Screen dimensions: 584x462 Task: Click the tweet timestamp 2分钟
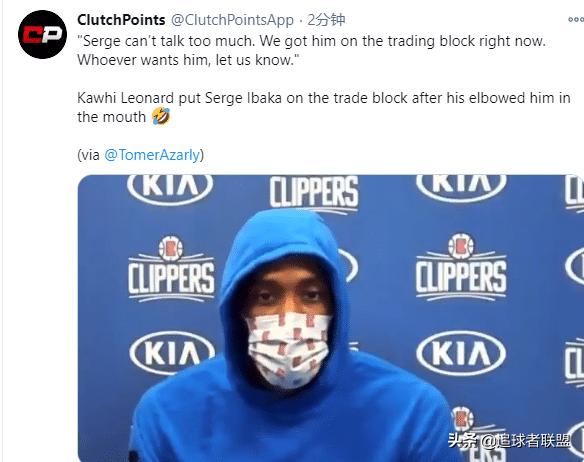pyautogui.click(x=326, y=20)
